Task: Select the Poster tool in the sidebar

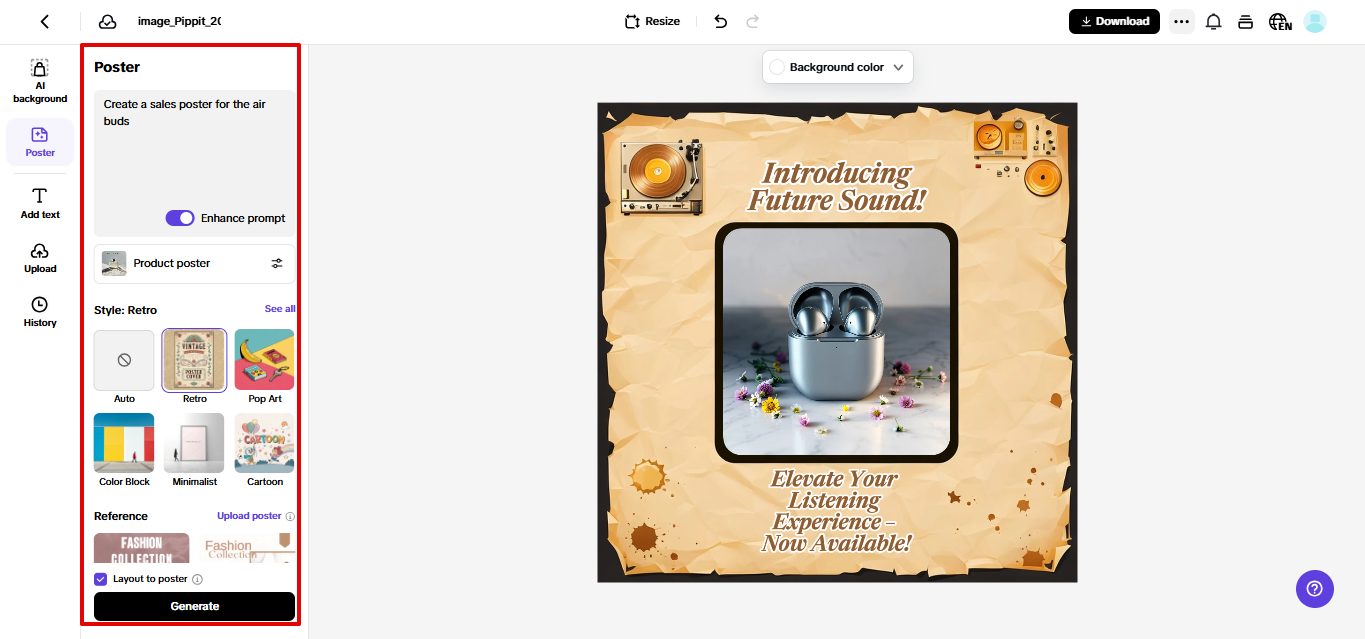Action: (39, 141)
